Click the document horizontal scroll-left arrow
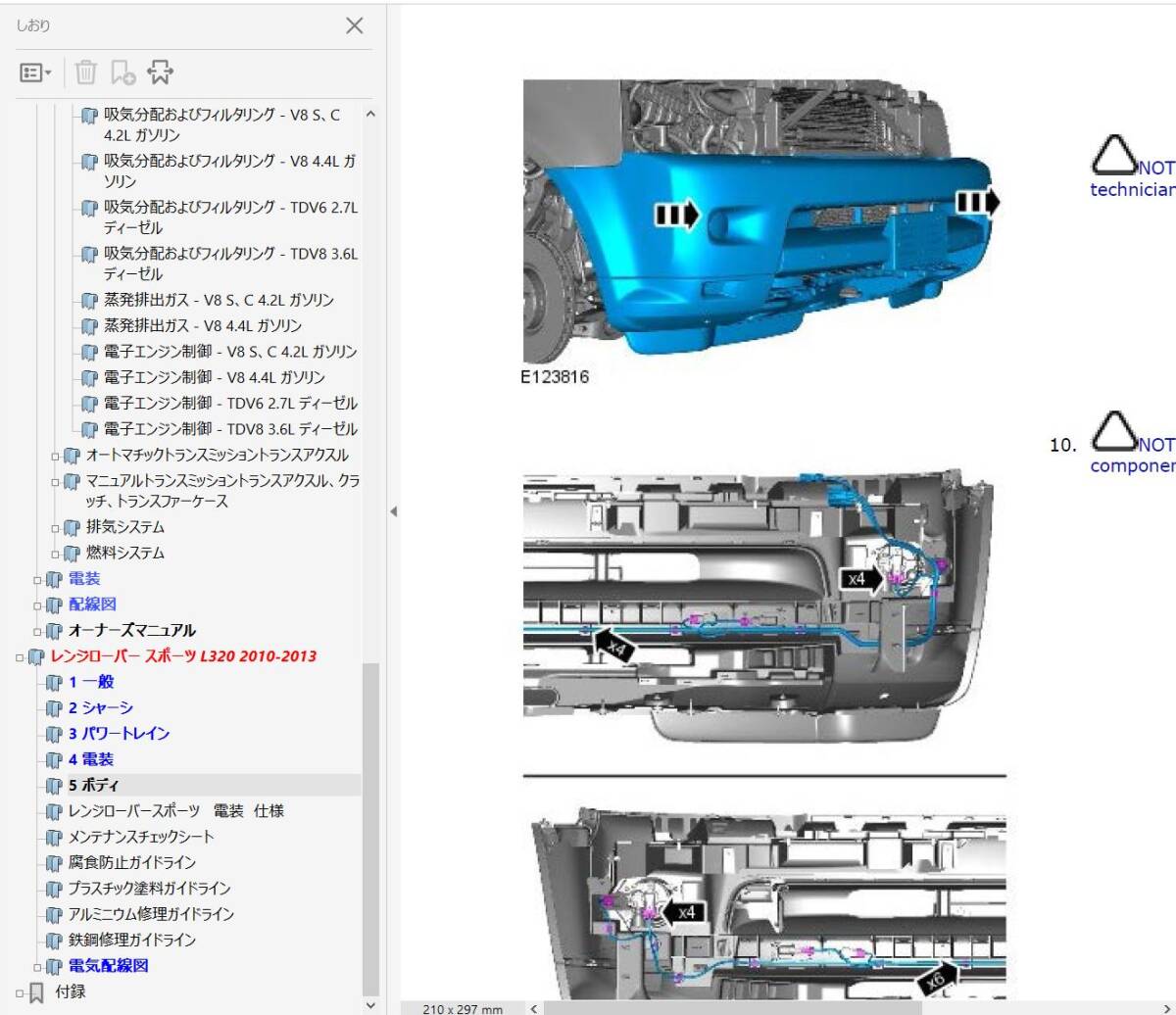 [533, 1007]
